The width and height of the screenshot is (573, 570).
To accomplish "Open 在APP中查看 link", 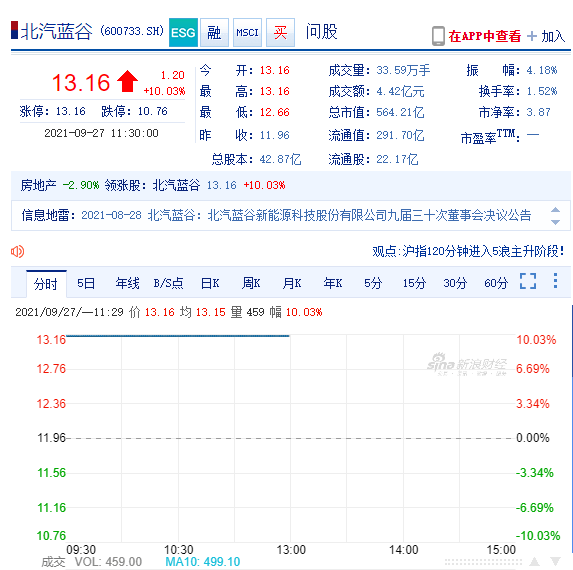I will click(x=485, y=36).
